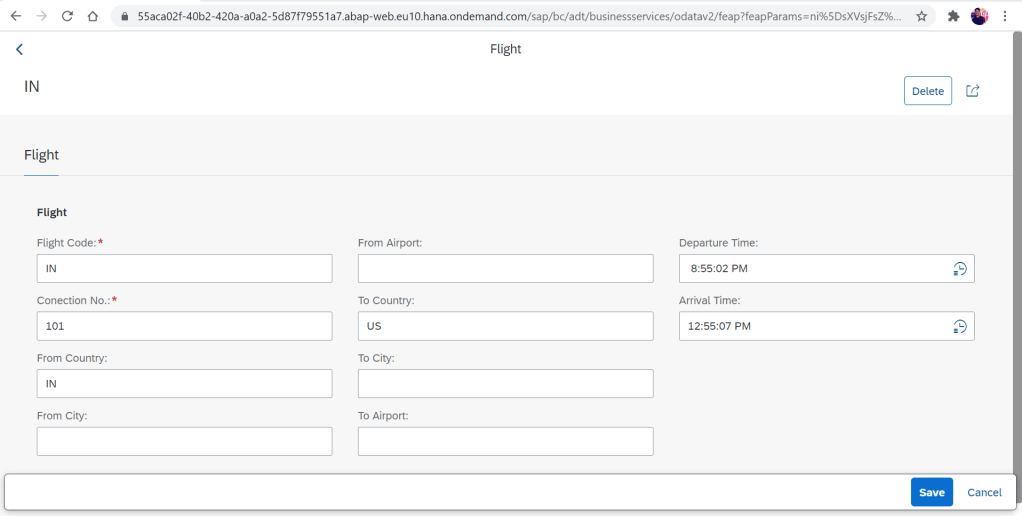The height and width of the screenshot is (516, 1022).
Task: Click the From Airport input field
Action: (505, 269)
